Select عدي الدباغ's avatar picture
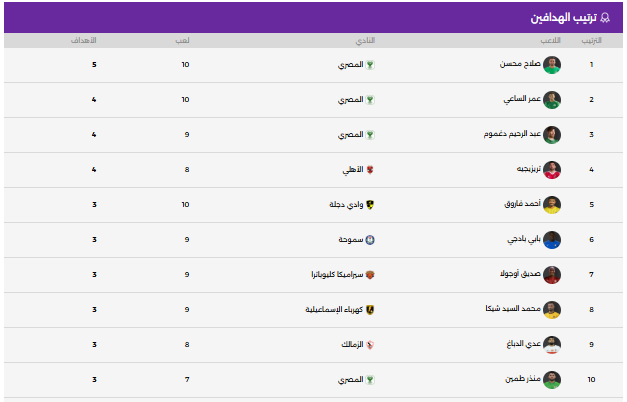This screenshot has width=627, height=402. click(x=552, y=345)
